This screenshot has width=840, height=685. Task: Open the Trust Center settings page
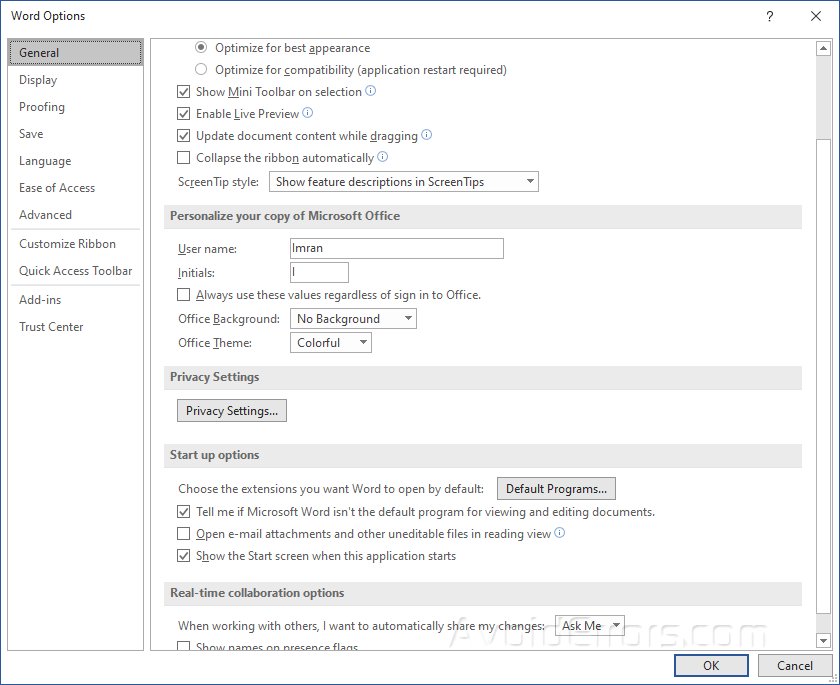pyautogui.click(x=51, y=326)
